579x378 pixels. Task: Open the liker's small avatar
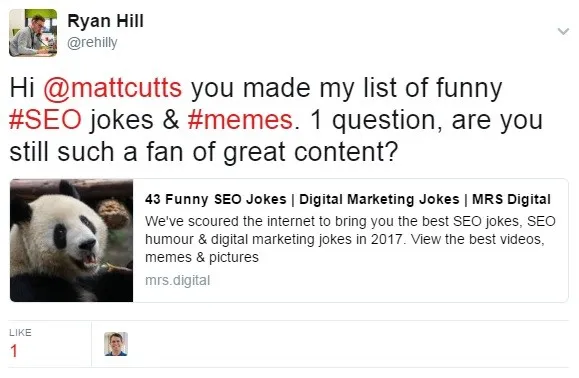(x=116, y=344)
